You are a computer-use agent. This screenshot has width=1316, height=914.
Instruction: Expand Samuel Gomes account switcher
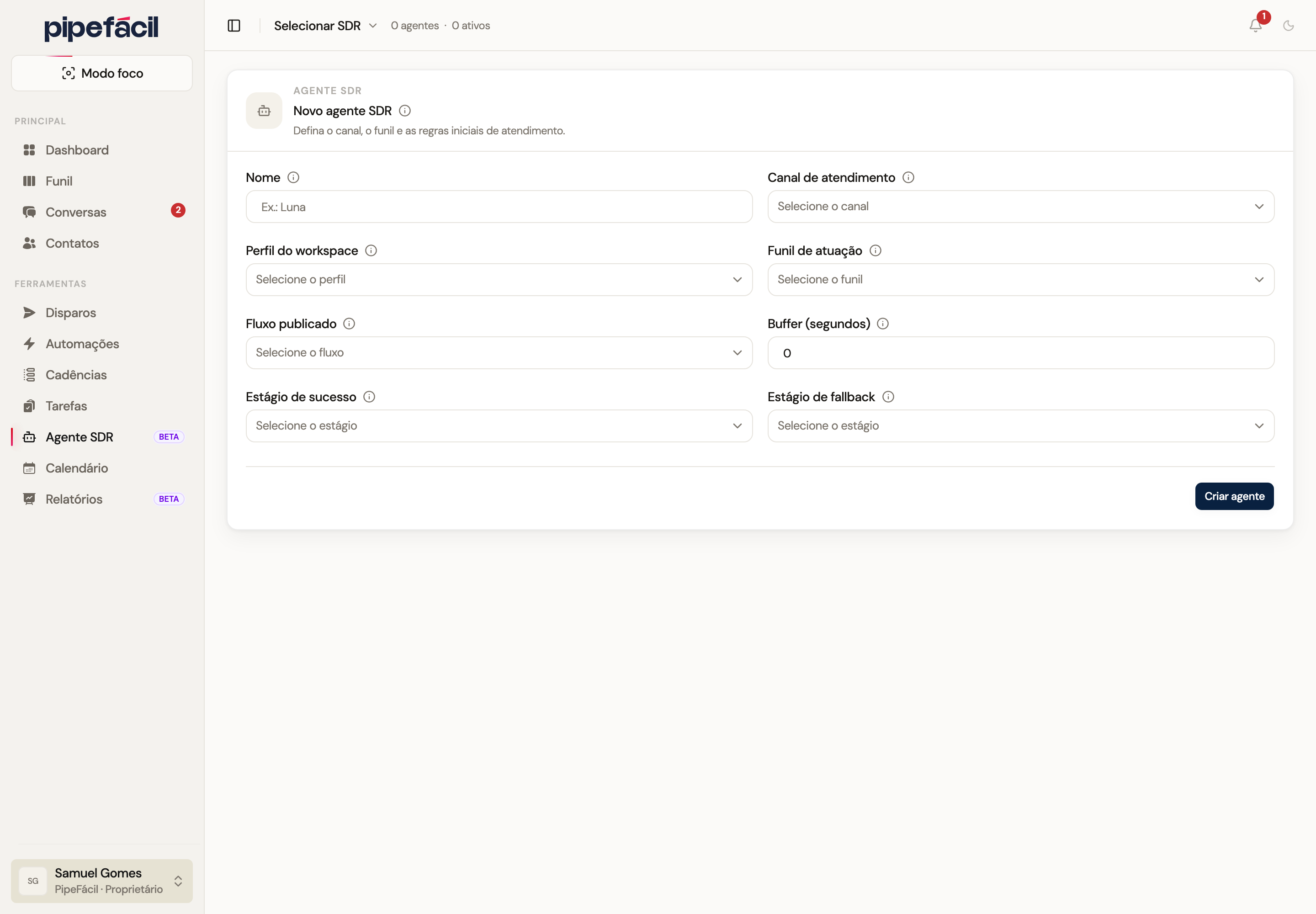tap(102, 881)
